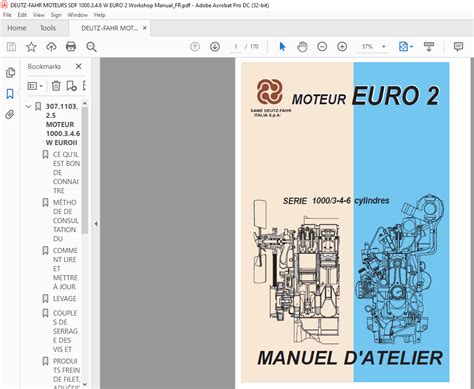Add document to starred favorites
The image size is (474, 389).
tap(31, 47)
